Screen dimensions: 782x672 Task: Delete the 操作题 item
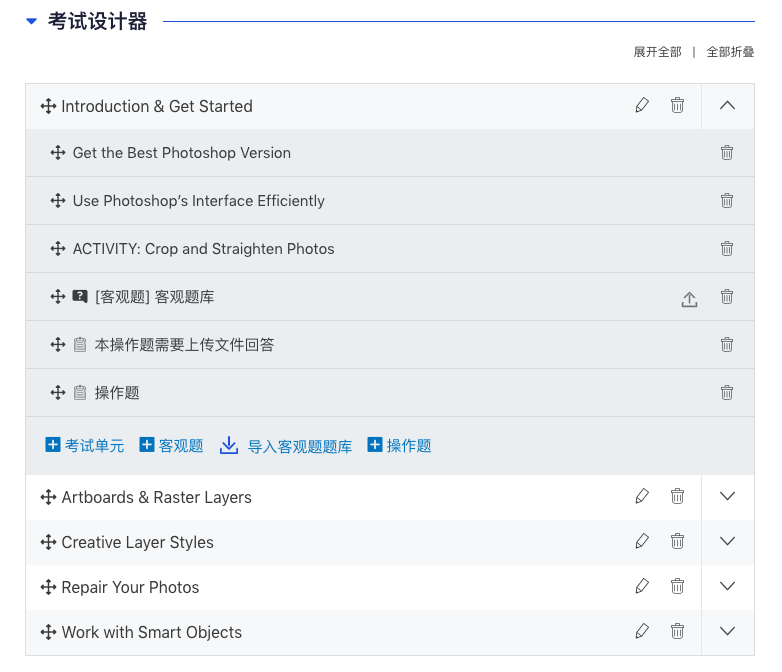727,393
